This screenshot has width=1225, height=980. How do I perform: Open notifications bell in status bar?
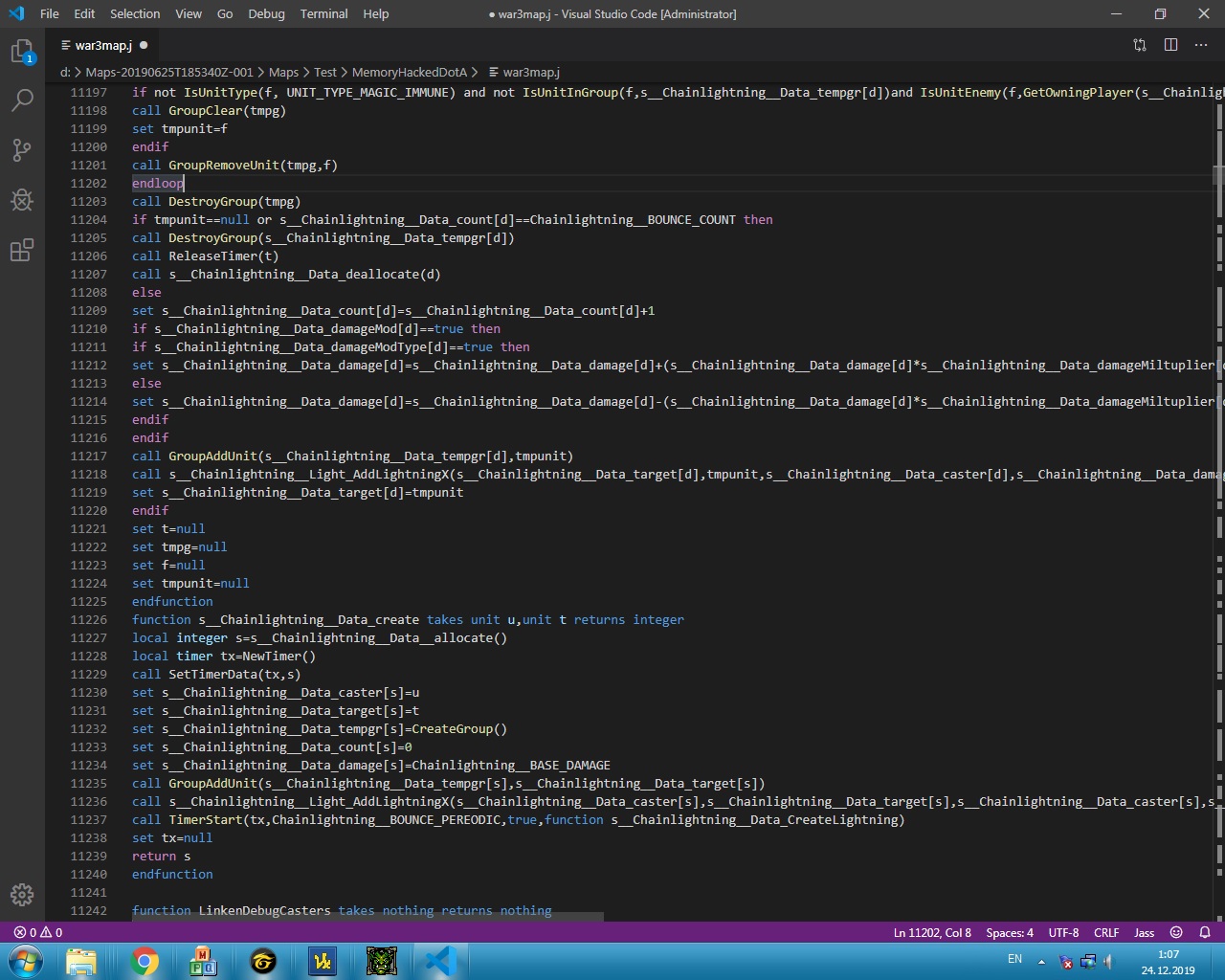coord(1205,932)
